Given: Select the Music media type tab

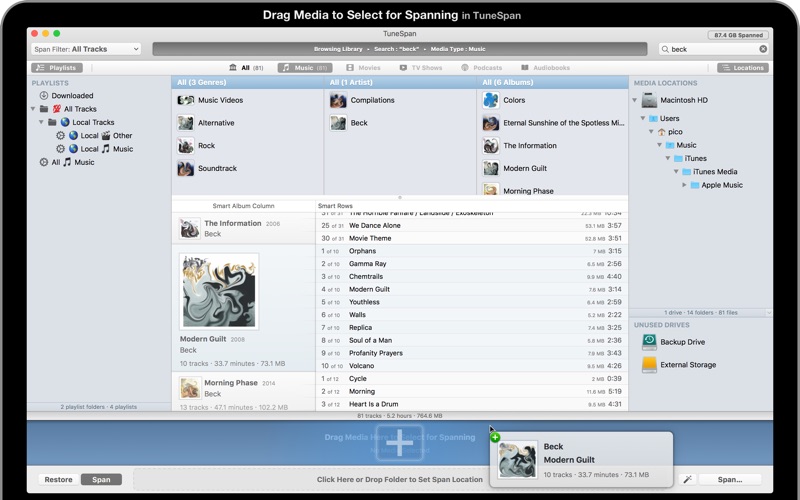Looking at the screenshot, I should (305, 68).
